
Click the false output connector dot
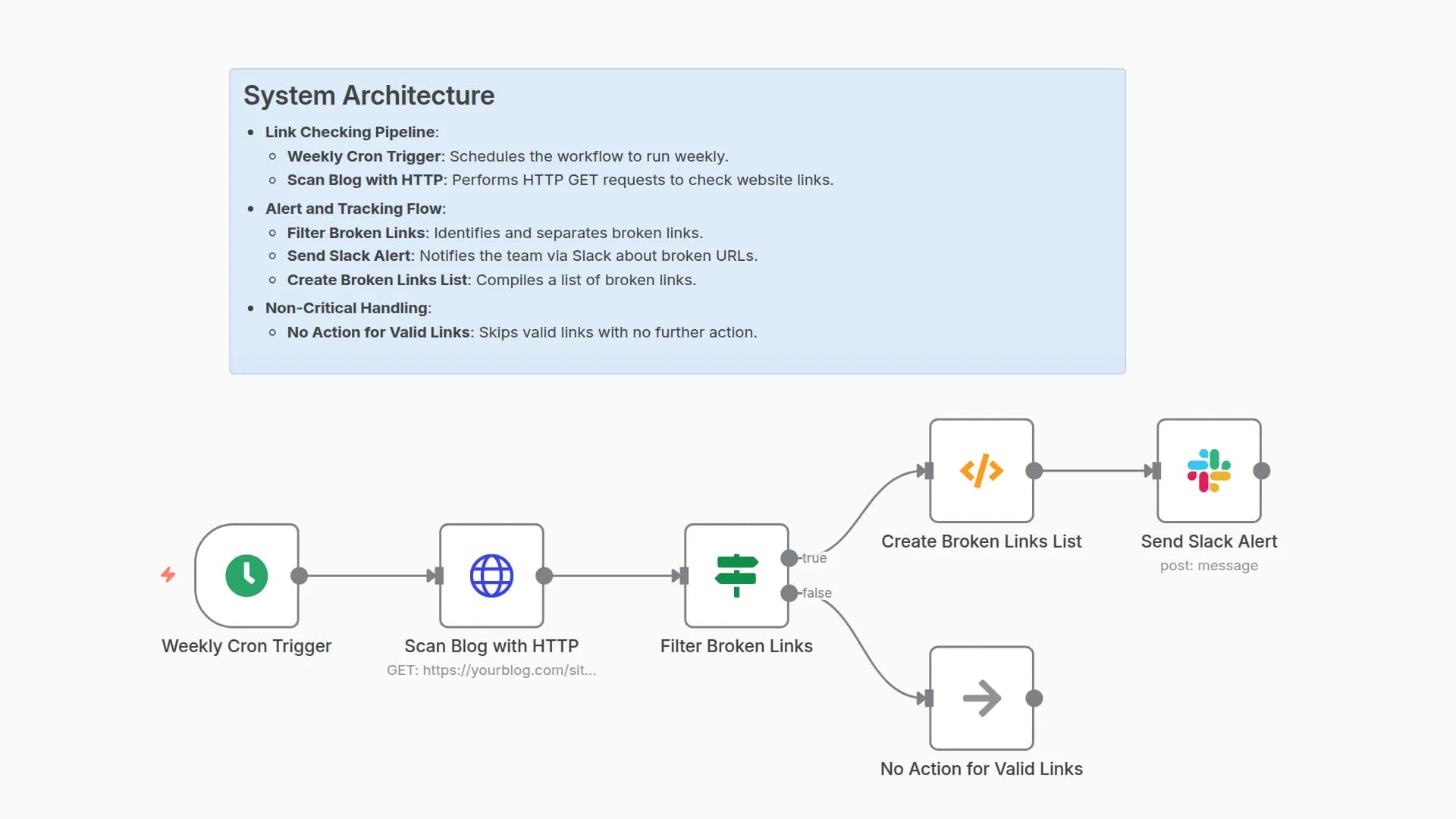pyautogui.click(x=789, y=593)
